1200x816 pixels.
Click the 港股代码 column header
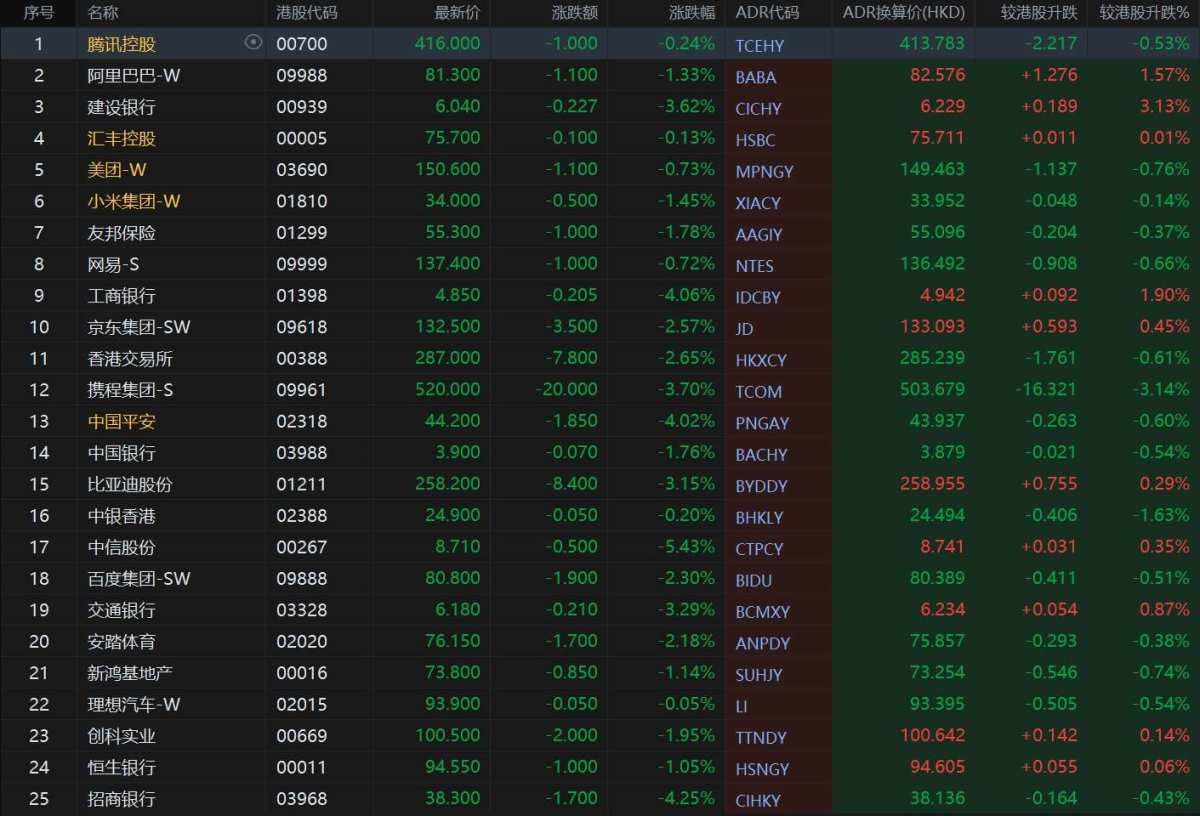click(x=306, y=13)
